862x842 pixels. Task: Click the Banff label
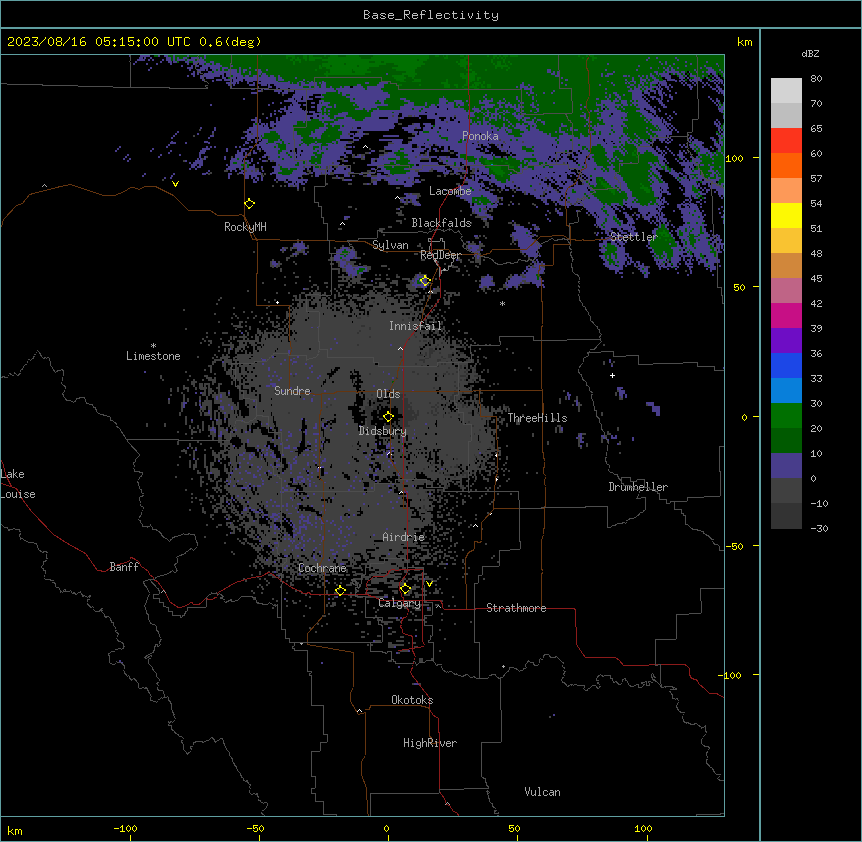click(x=124, y=567)
